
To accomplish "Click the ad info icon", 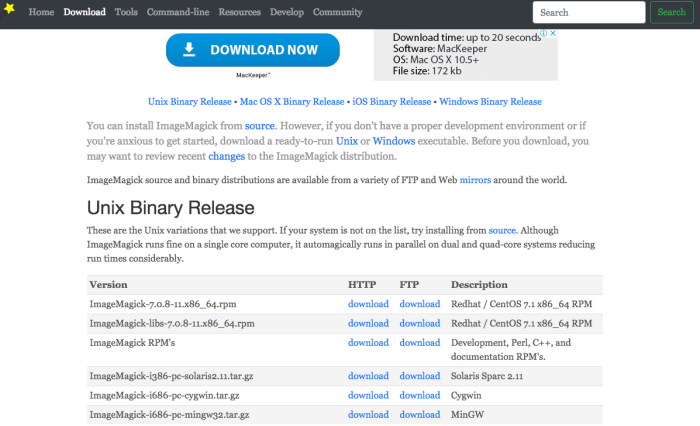I will [543, 33].
